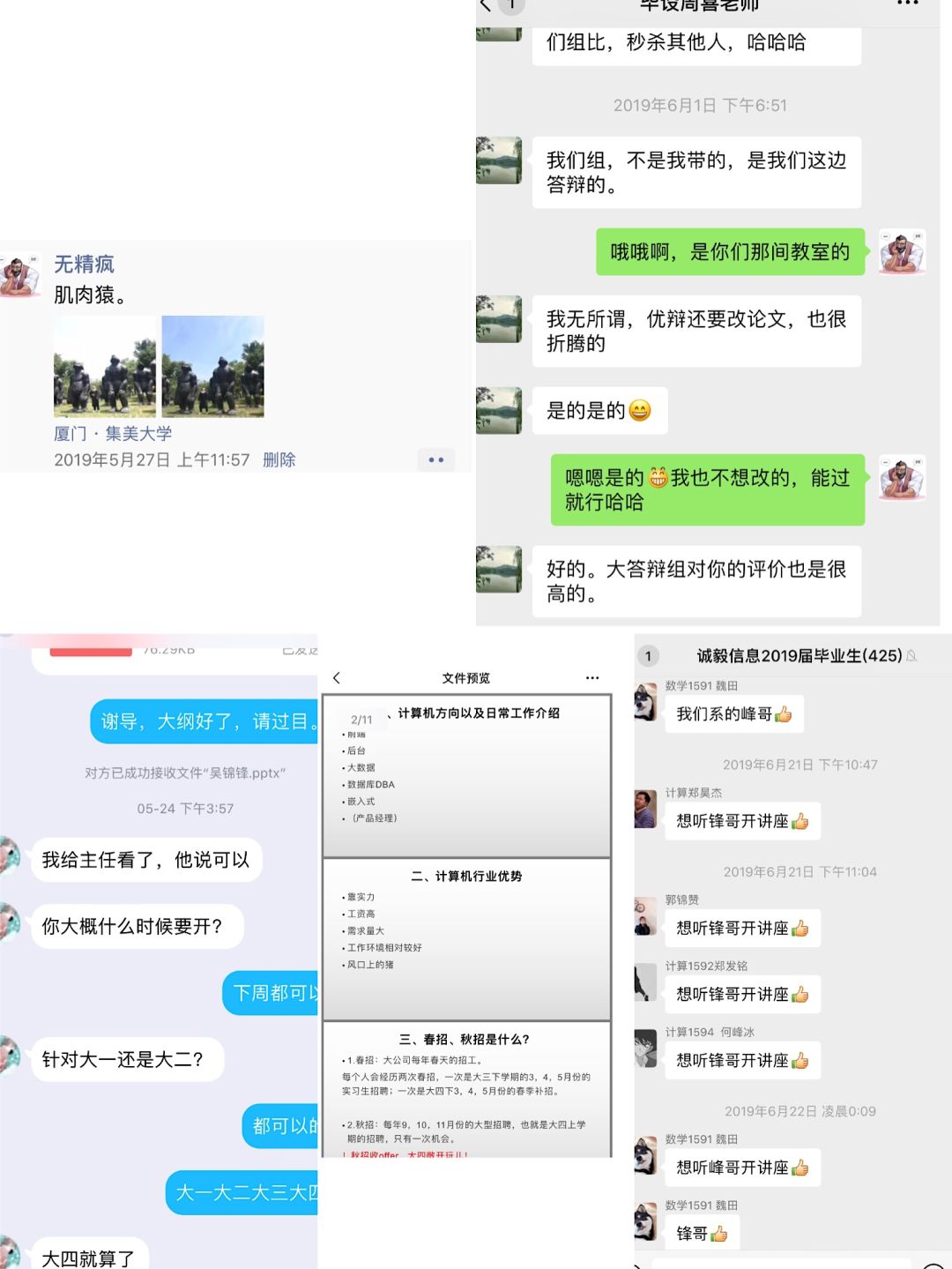Image resolution: width=952 pixels, height=1269 pixels.
Task: Open group title 诚毅信息2019届毕业生(425)
Action: tap(800, 655)
